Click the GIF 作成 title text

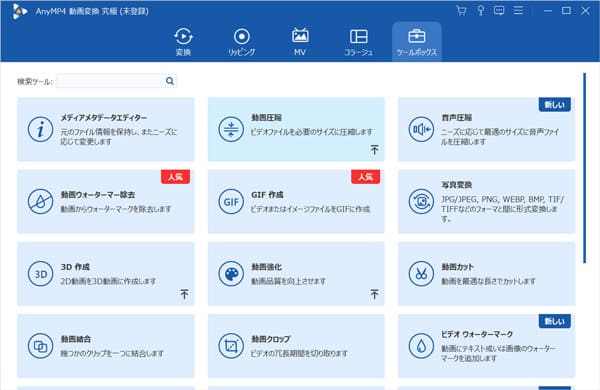(x=267, y=194)
